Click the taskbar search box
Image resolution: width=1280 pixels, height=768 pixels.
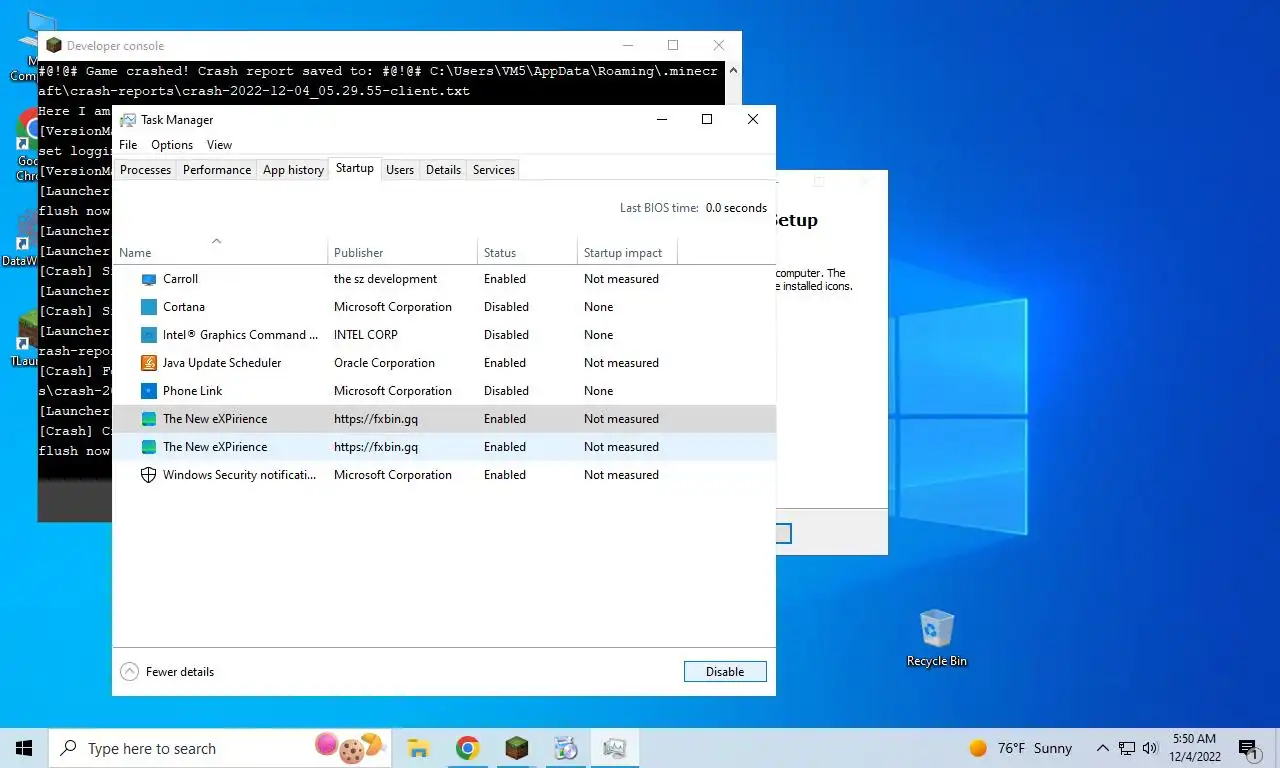220,748
